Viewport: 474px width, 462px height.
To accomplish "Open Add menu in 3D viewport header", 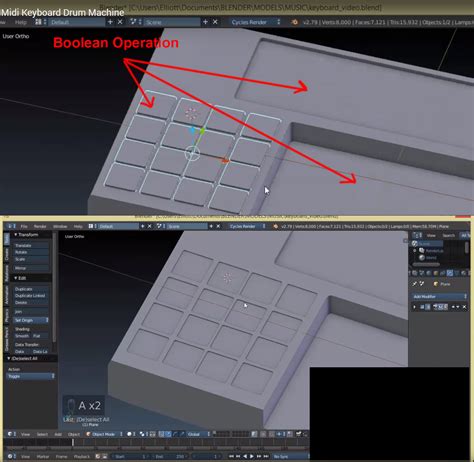I will (58, 434).
